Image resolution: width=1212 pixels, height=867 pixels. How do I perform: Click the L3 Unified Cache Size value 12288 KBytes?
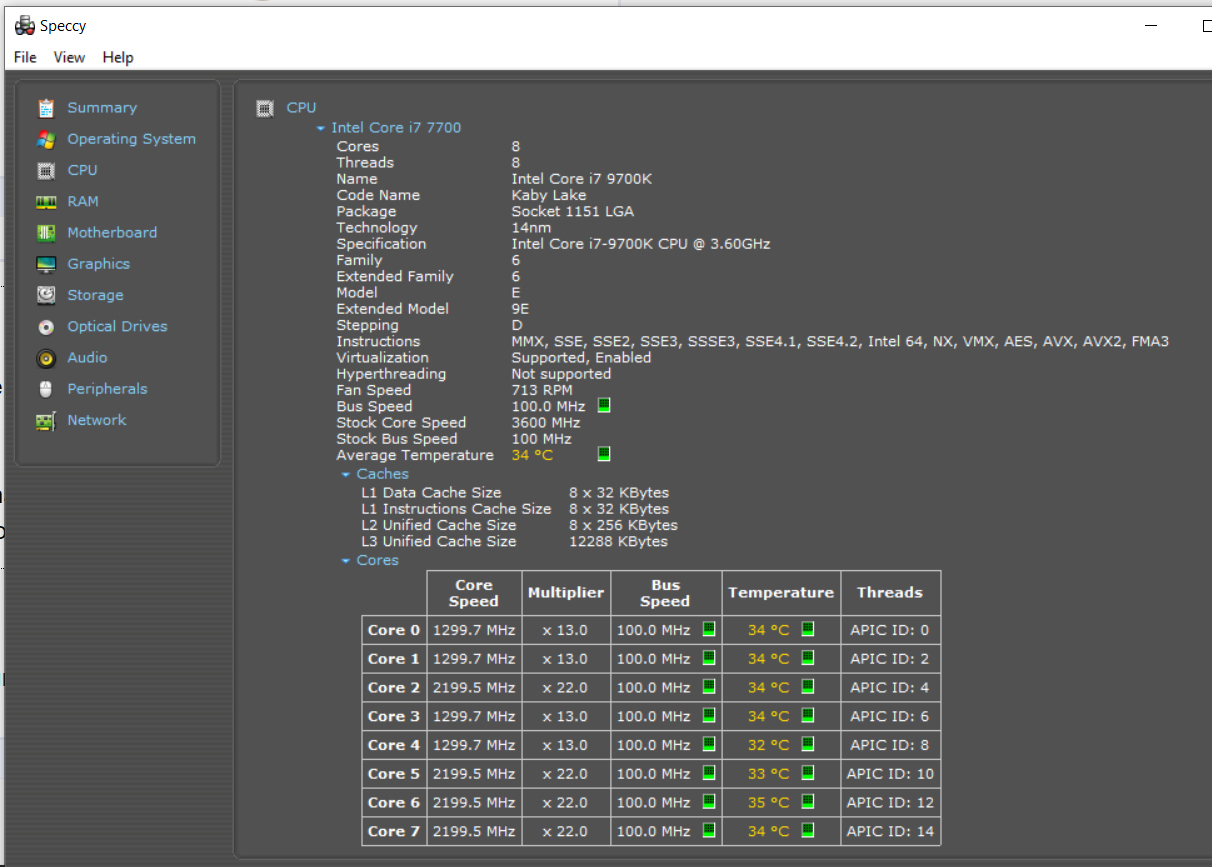pos(618,541)
